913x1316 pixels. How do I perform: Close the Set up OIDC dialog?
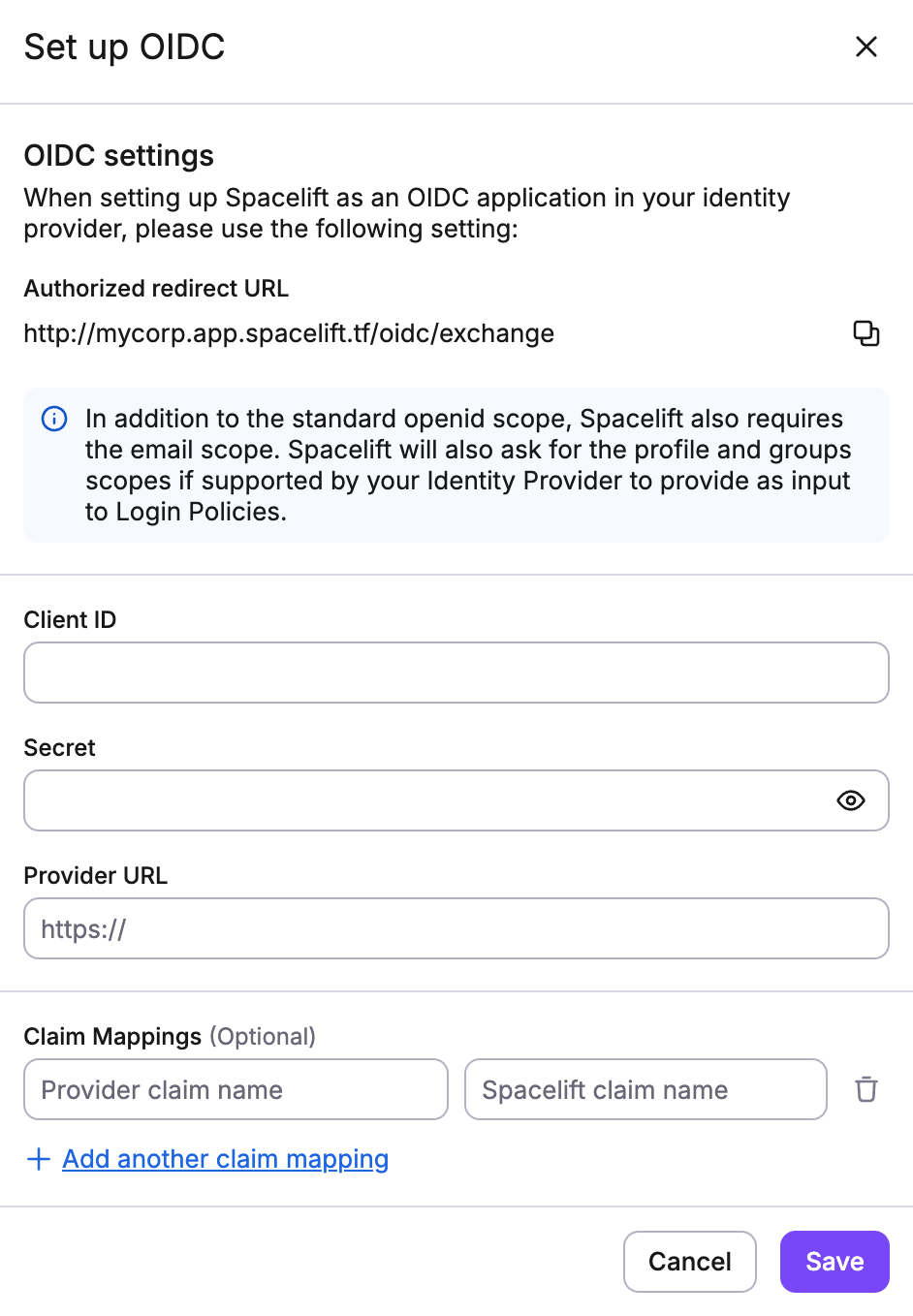coord(866,47)
